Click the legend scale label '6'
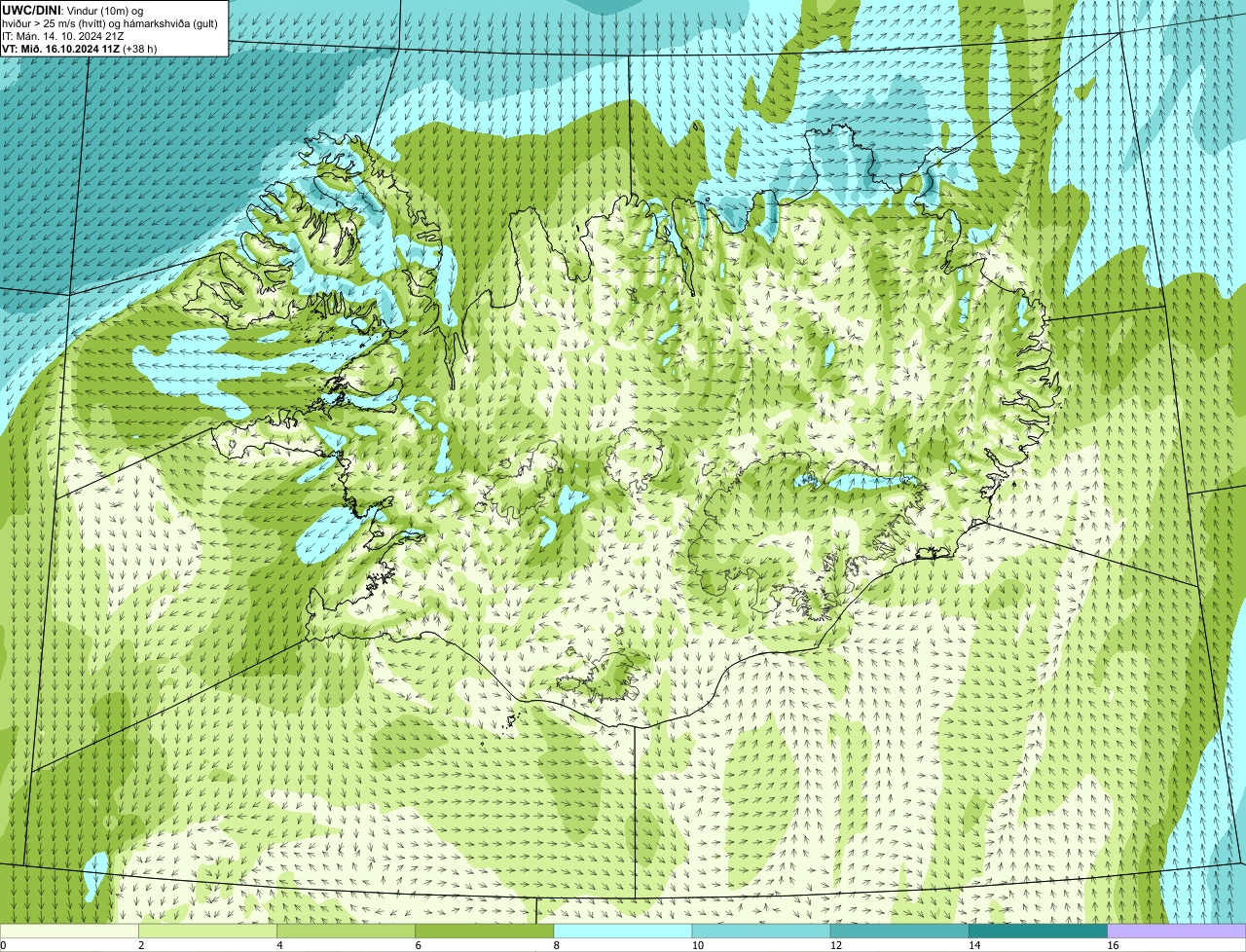The height and width of the screenshot is (952, 1246). [x=419, y=945]
